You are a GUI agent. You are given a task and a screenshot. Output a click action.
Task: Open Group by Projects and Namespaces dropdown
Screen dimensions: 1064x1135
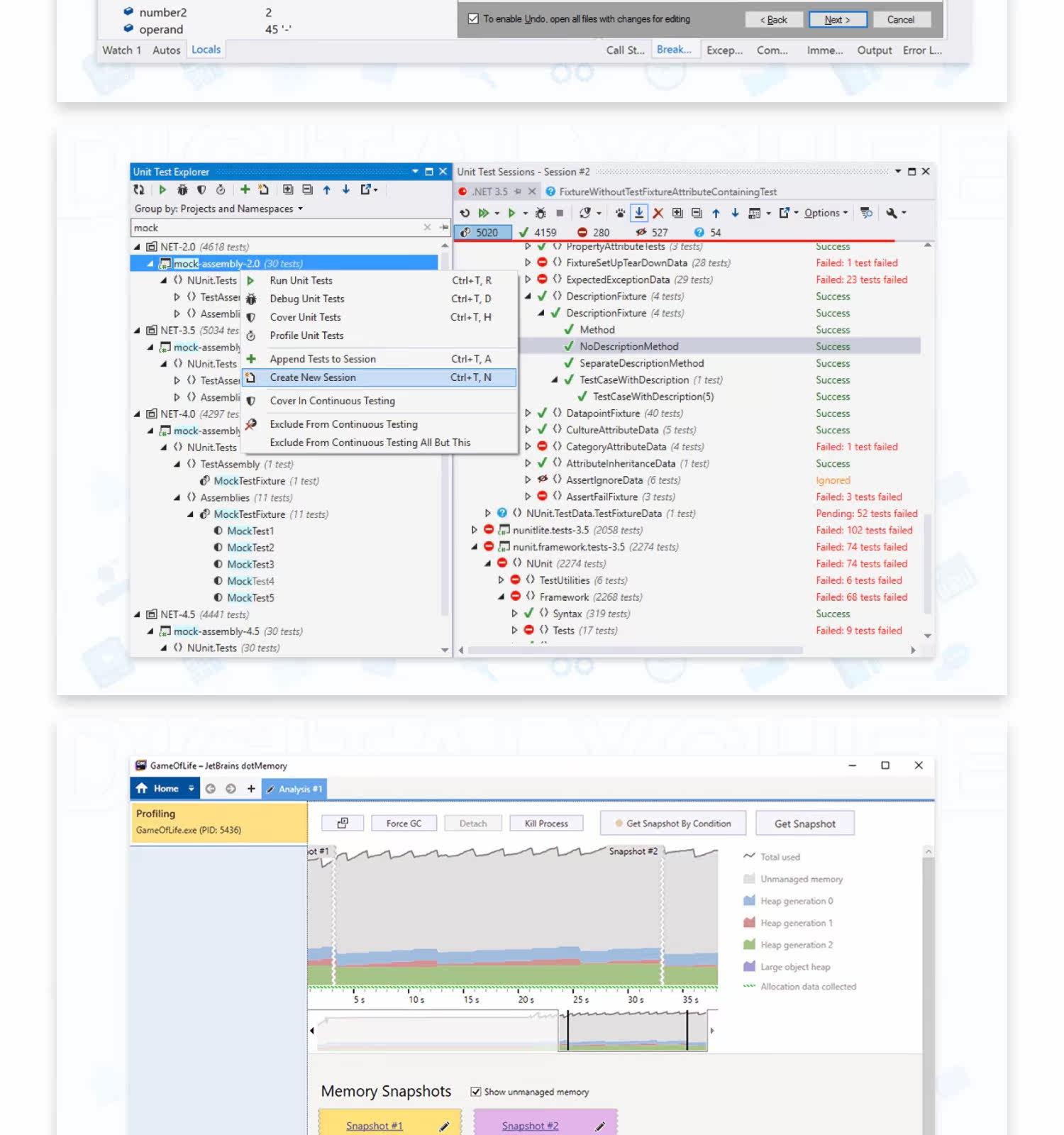click(x=219, y=209)
